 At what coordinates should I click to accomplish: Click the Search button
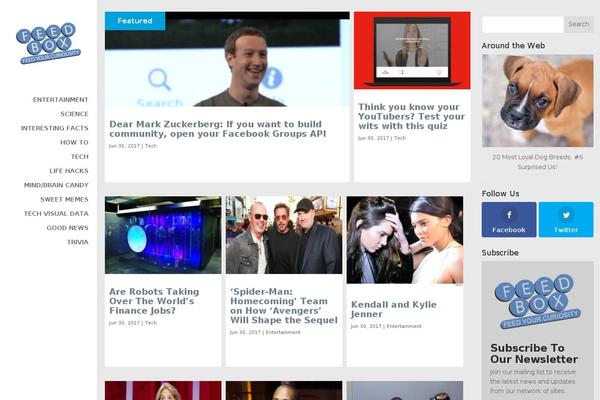point(579,24)
